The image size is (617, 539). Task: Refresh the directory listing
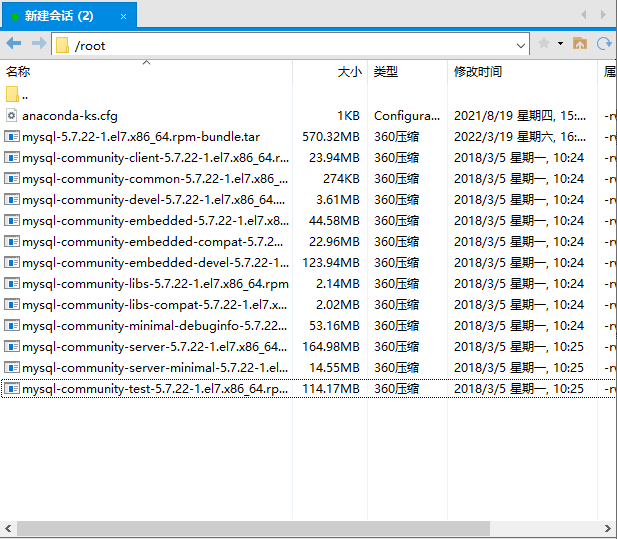[x=604, y=43]
